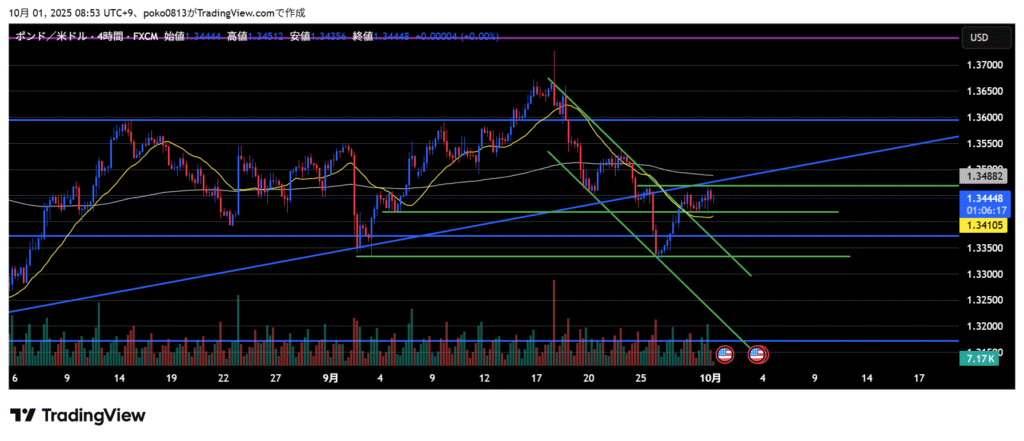Click the 10月 date on time axis
The image size is (1024, 441).
[x=710, y=379]
